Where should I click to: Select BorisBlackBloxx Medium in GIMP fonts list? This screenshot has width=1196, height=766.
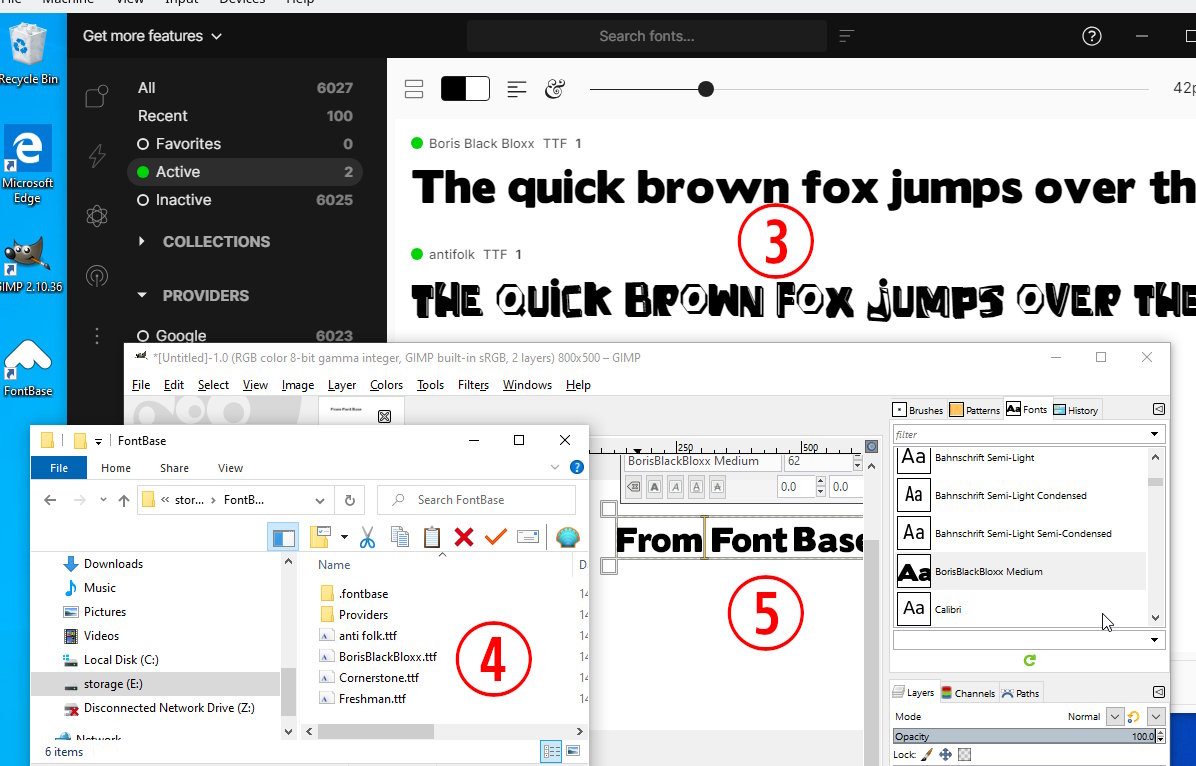(x=1021, y=571)
